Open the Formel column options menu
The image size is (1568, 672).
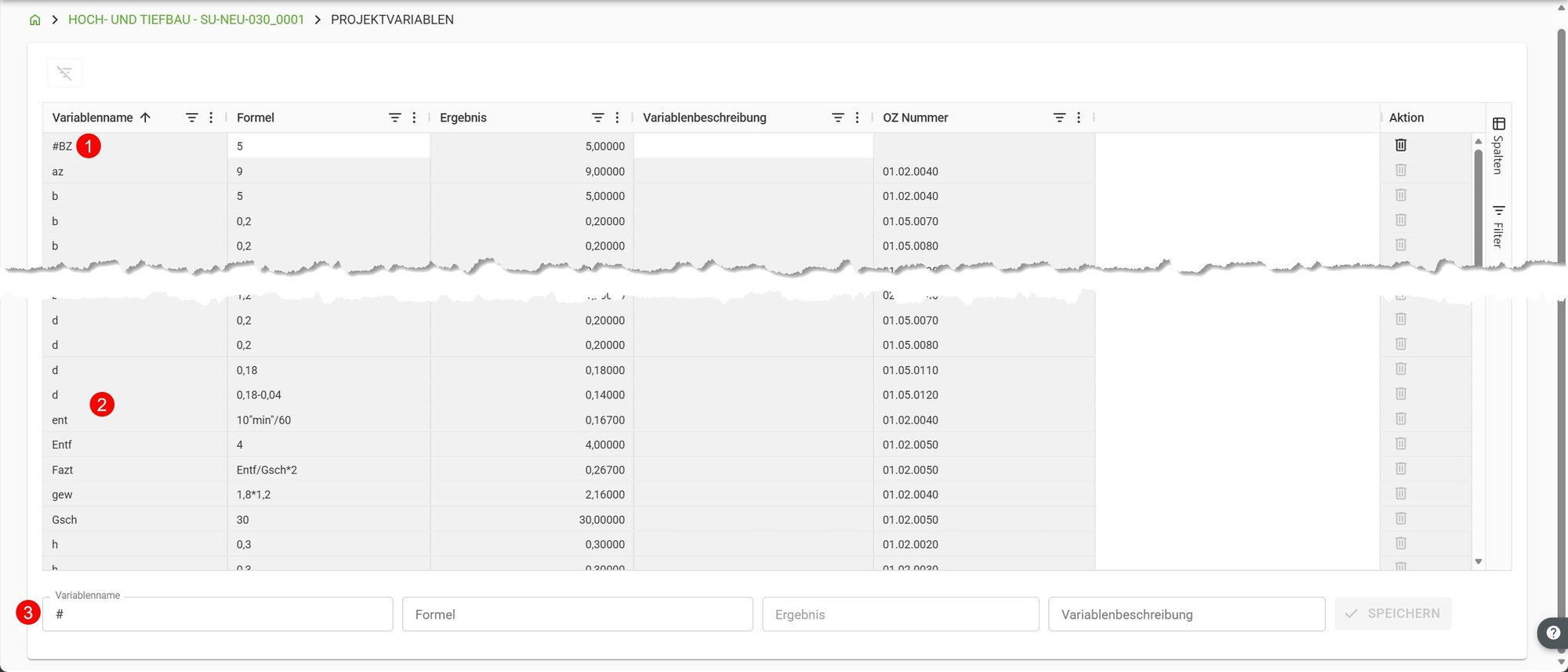point(414,118)
